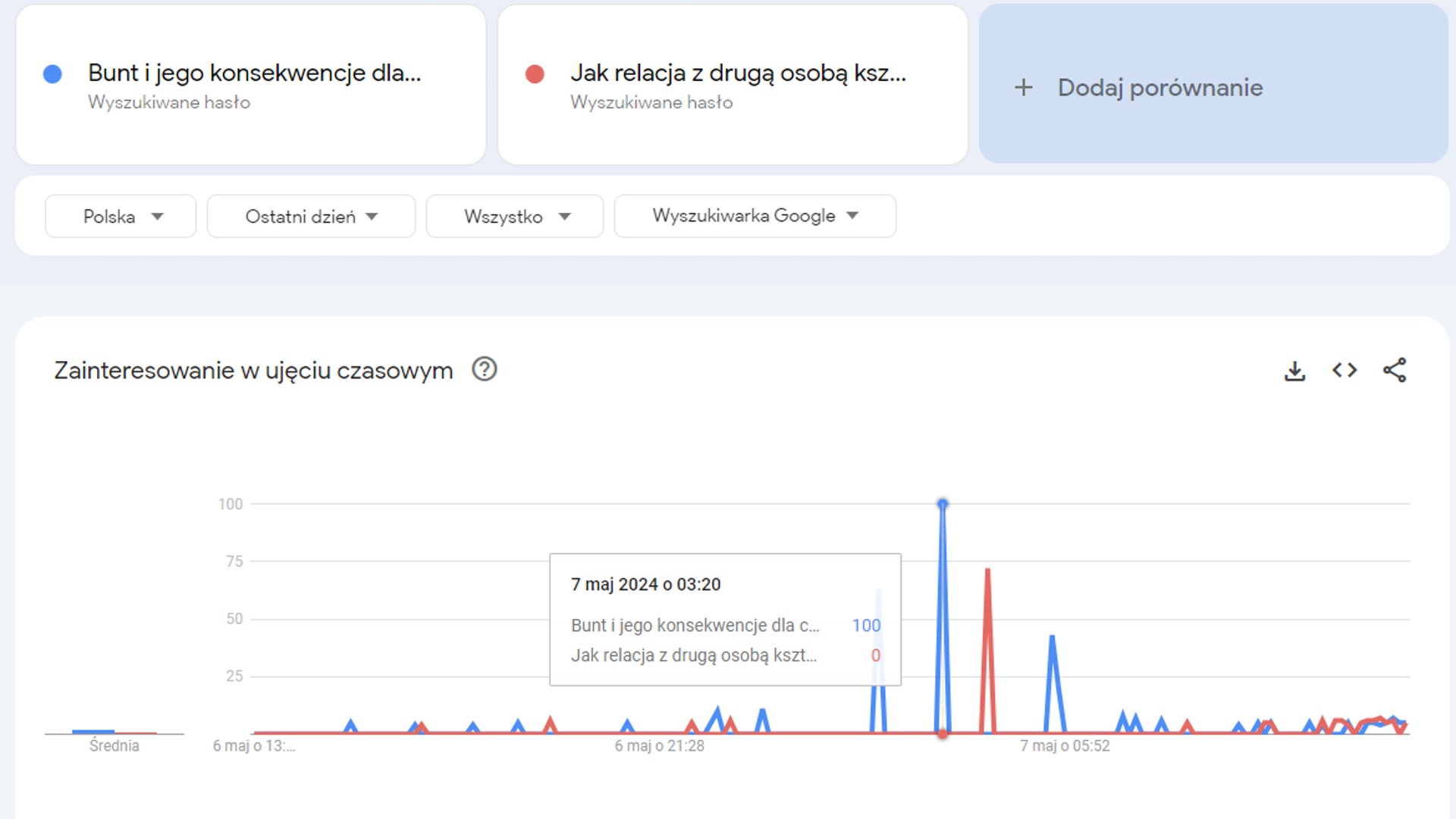The height and width of the screenshot is (819, 1456).
Task: Download the chart data as CSV
Action: pyautogui.click(x=1294, y=371)
